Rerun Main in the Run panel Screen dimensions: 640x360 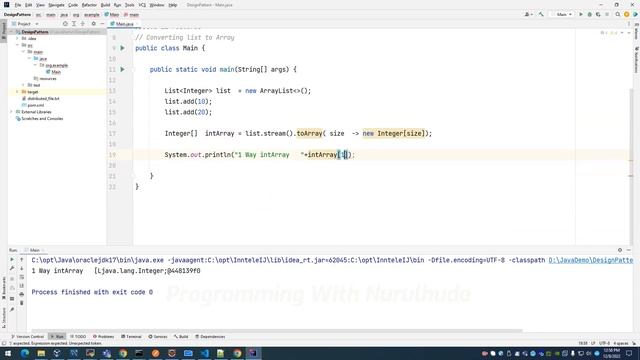click(12, 260)
